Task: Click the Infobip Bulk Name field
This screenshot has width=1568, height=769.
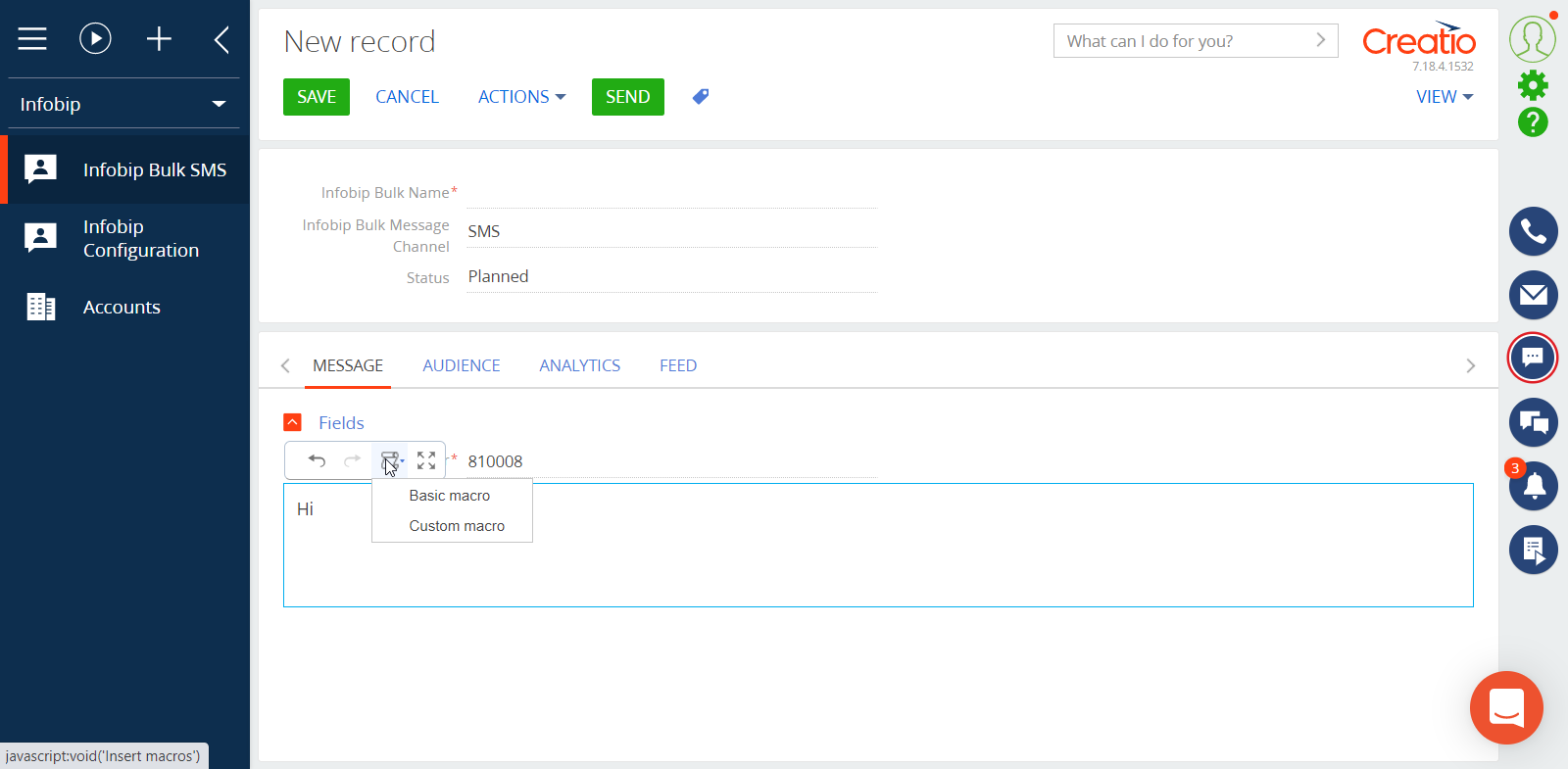Action: (x=671, y=193)
